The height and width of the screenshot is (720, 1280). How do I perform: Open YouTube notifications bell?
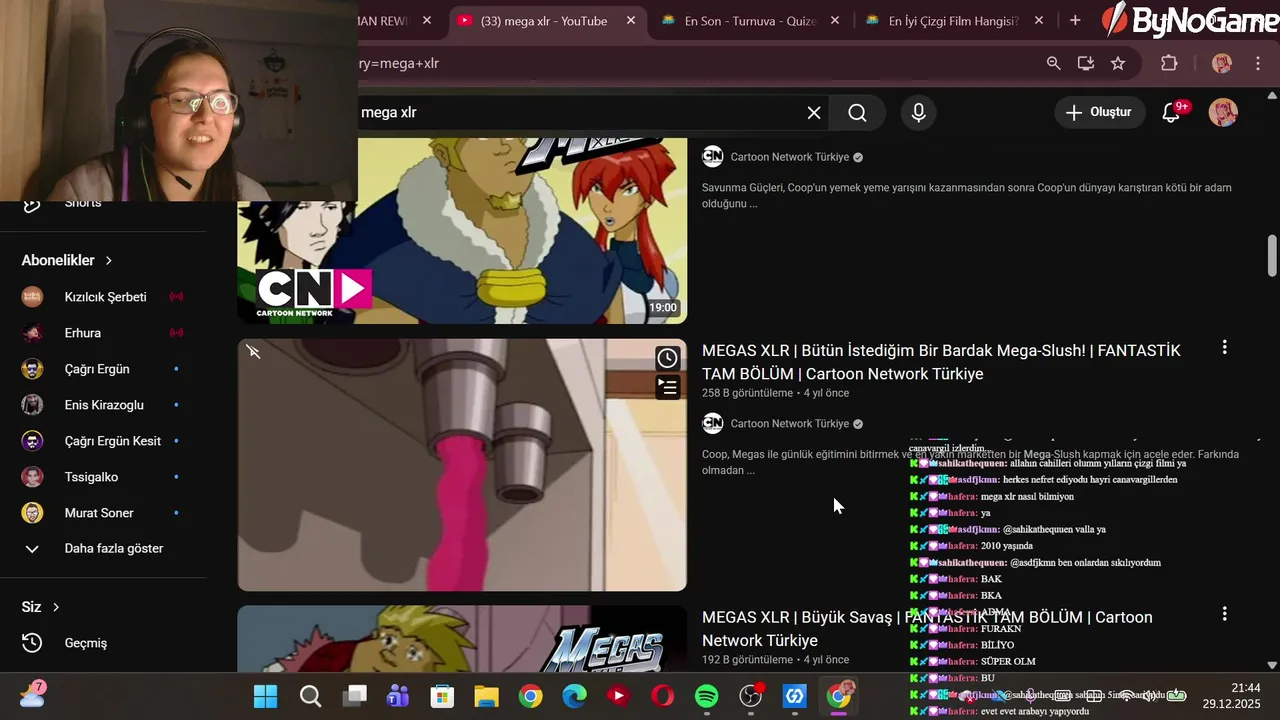point(1172,113)
